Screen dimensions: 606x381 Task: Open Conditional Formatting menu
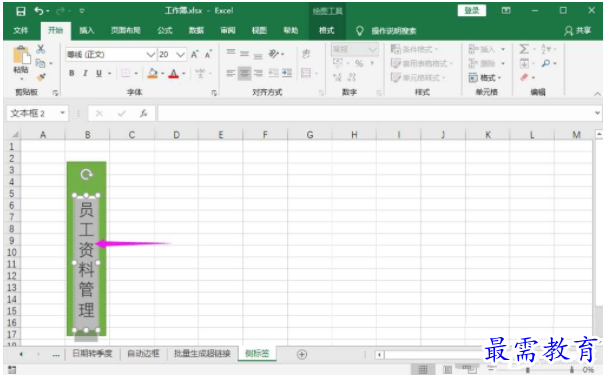[x=415, y=49]
